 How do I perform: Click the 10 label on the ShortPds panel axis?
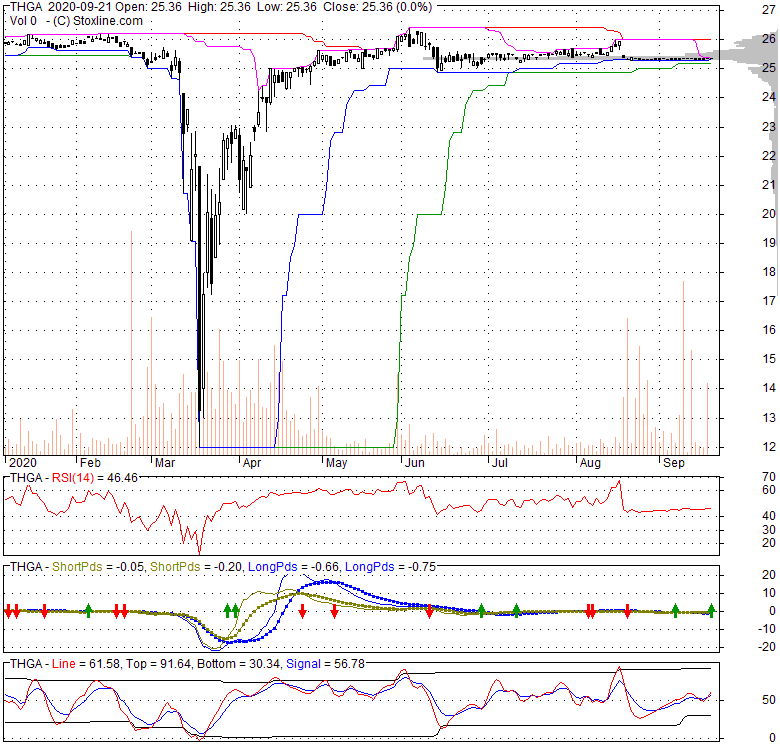click(x=769, y=593)
